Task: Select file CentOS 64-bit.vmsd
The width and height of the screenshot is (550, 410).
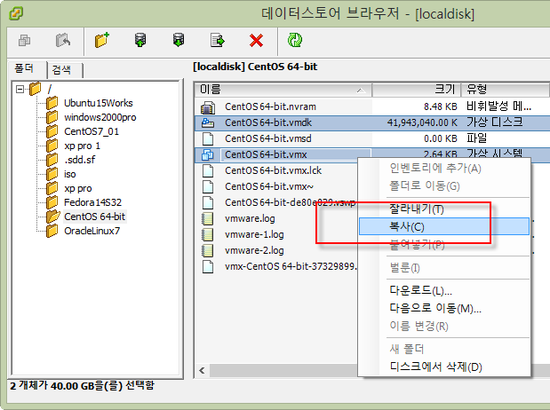Action: point(268,139)
